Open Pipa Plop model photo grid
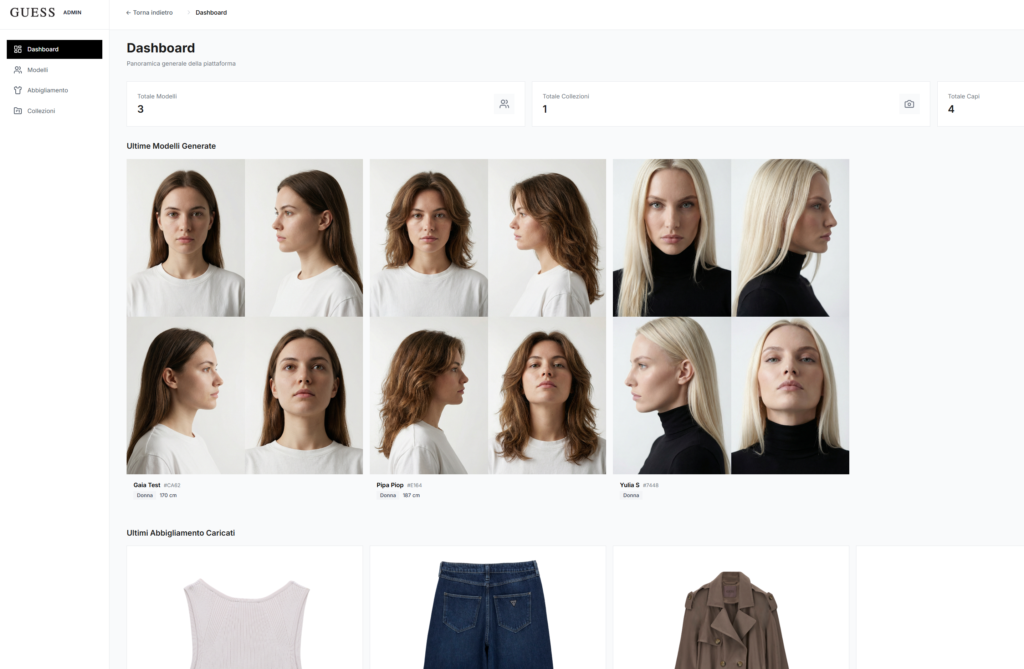 click(x=487, y=316)
